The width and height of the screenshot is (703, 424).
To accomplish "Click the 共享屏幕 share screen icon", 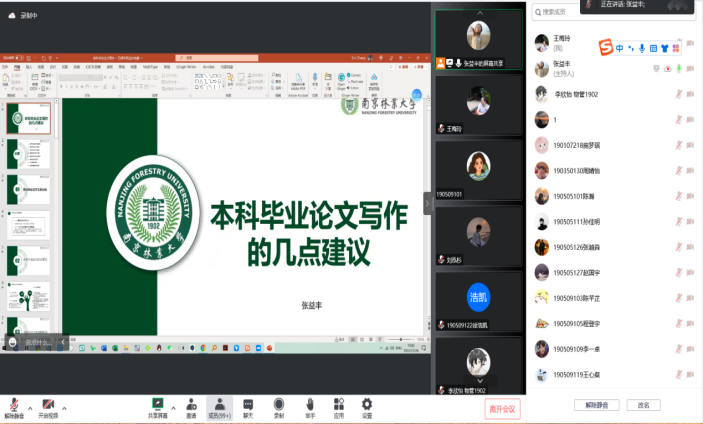I will click(x=157, y=403).
